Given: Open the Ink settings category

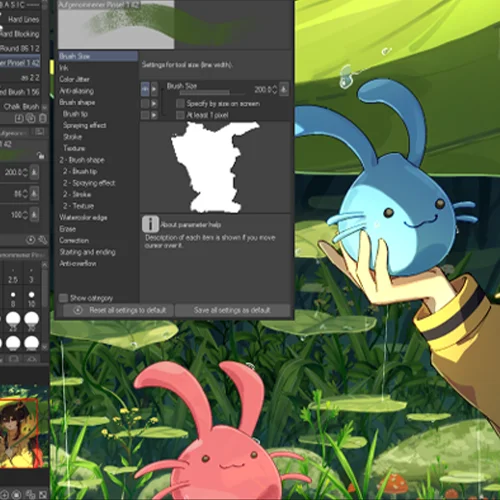Looking at the screenshot, I should tap(98, 68).
